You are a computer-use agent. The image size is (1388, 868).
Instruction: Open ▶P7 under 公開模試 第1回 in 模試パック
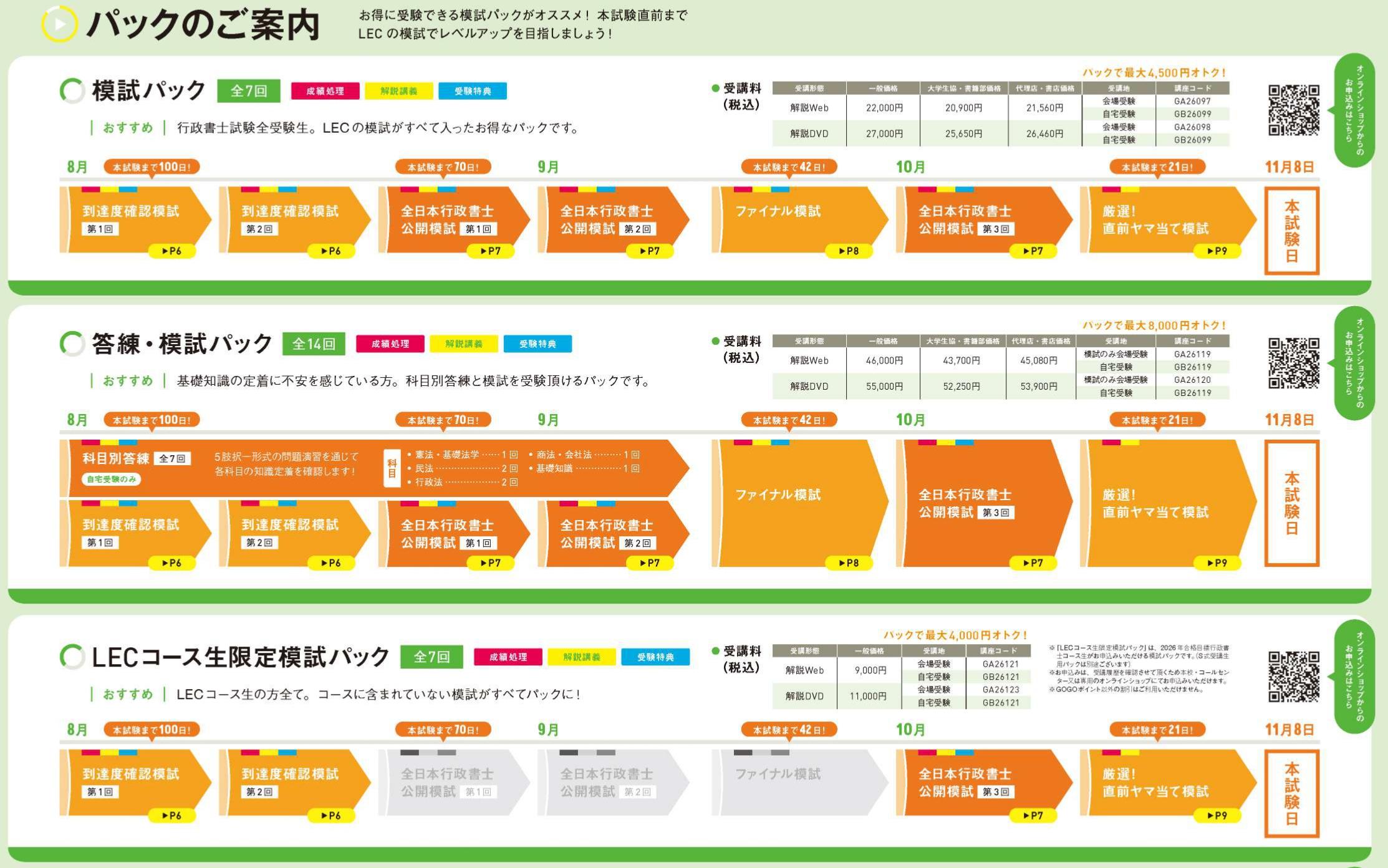[491, 251]
